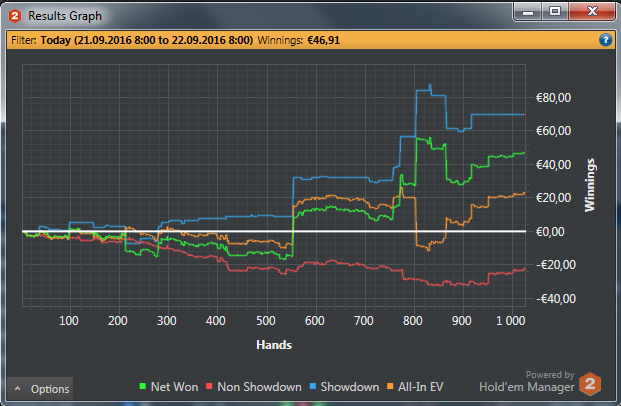Close the Results Graph window
This screenshot has height=406, width=621.
(x=592, y=11)
